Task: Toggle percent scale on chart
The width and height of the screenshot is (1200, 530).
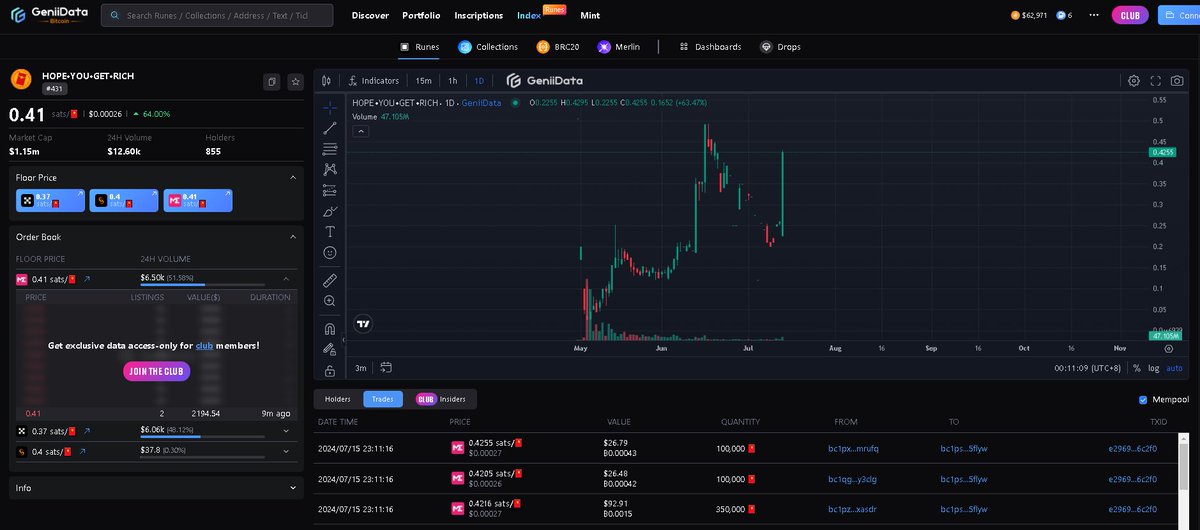Action: coord(1136,368)
